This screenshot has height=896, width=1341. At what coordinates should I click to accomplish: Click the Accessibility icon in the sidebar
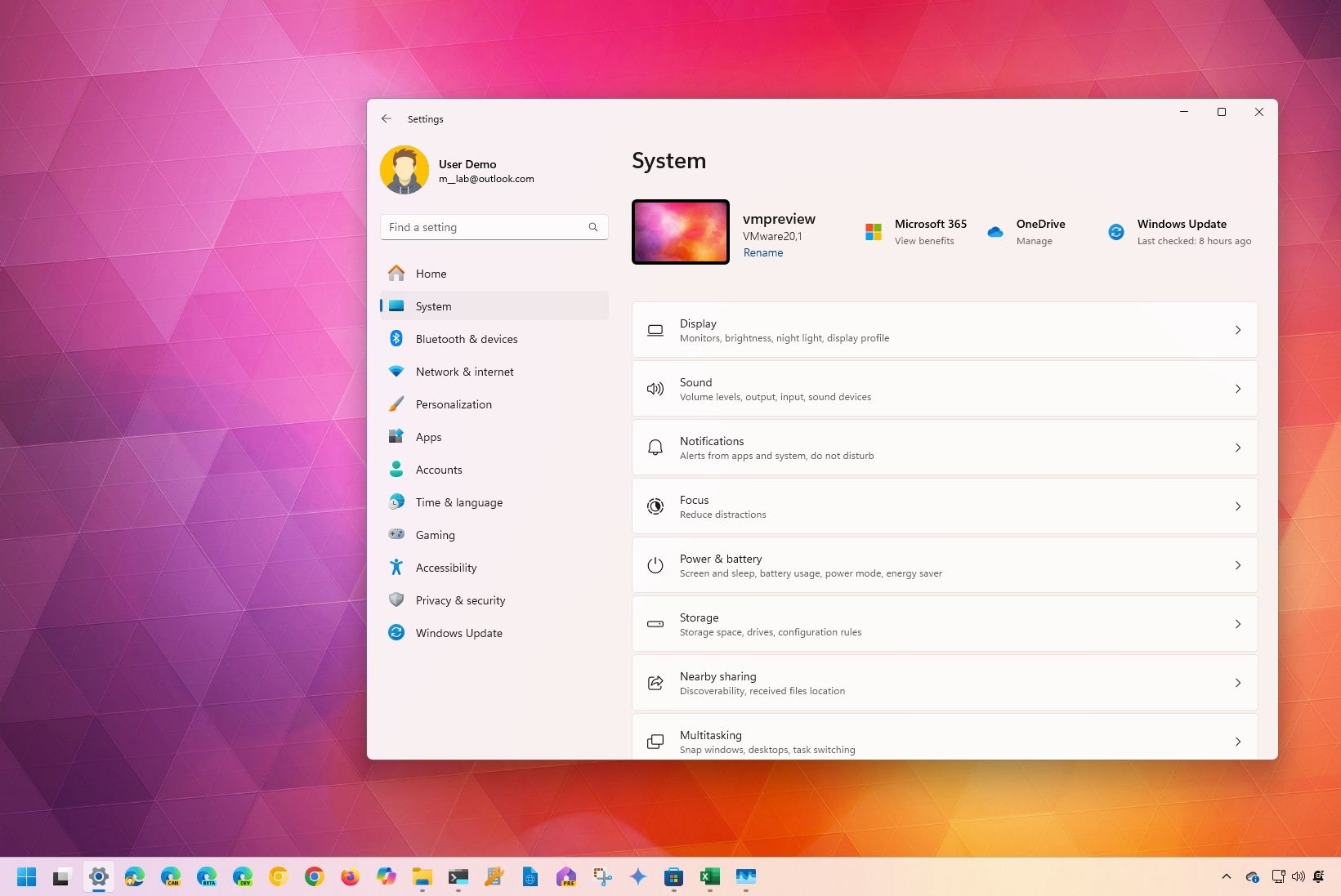[x=397, y=567]
